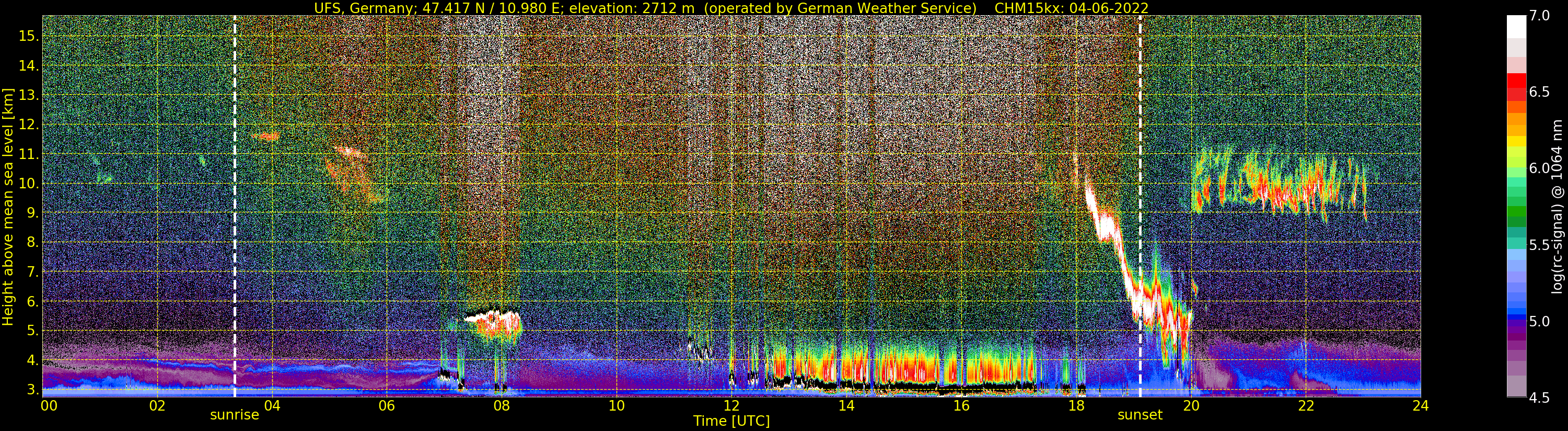The height and width of the screenshot is (431, 1568).
Task: Click the dark blue colorbar segment near 5.0
Action: pos(1516,317)
